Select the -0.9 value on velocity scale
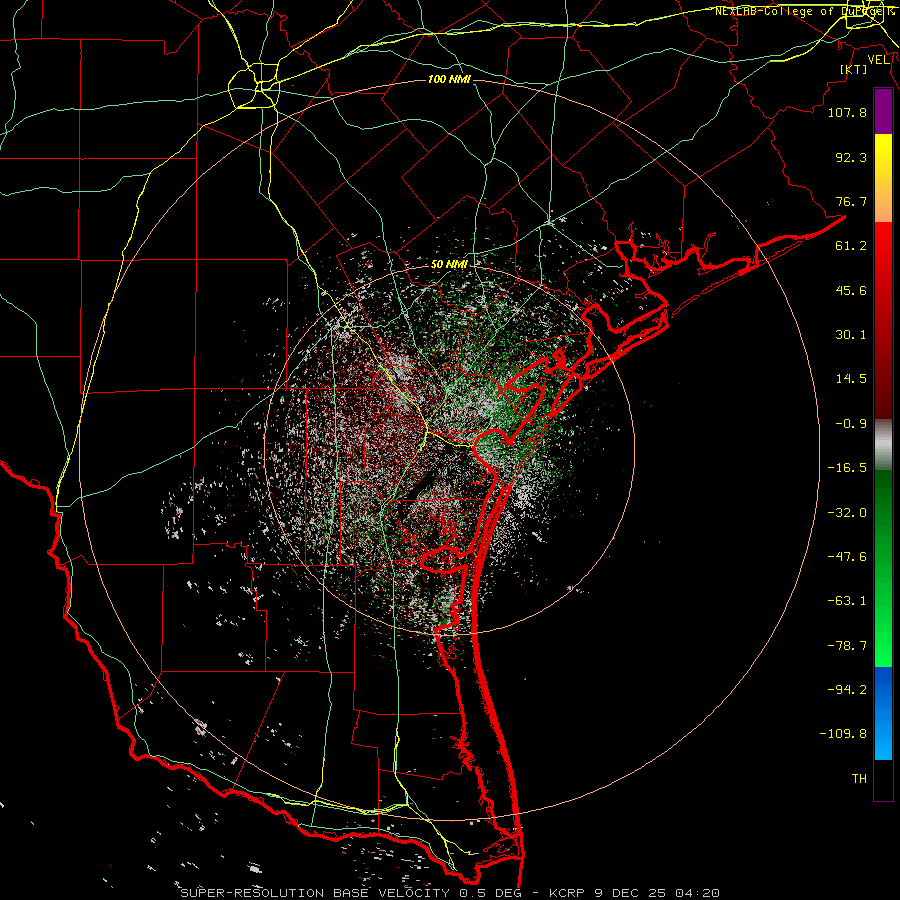 click(x=851, y=424)
